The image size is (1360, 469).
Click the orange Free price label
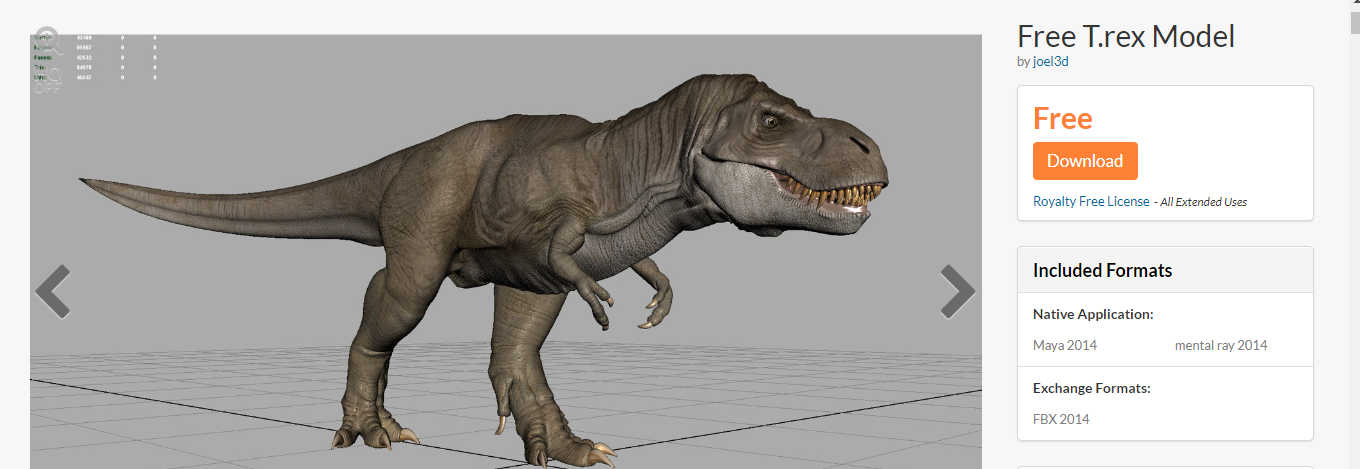click(1062, 118)
